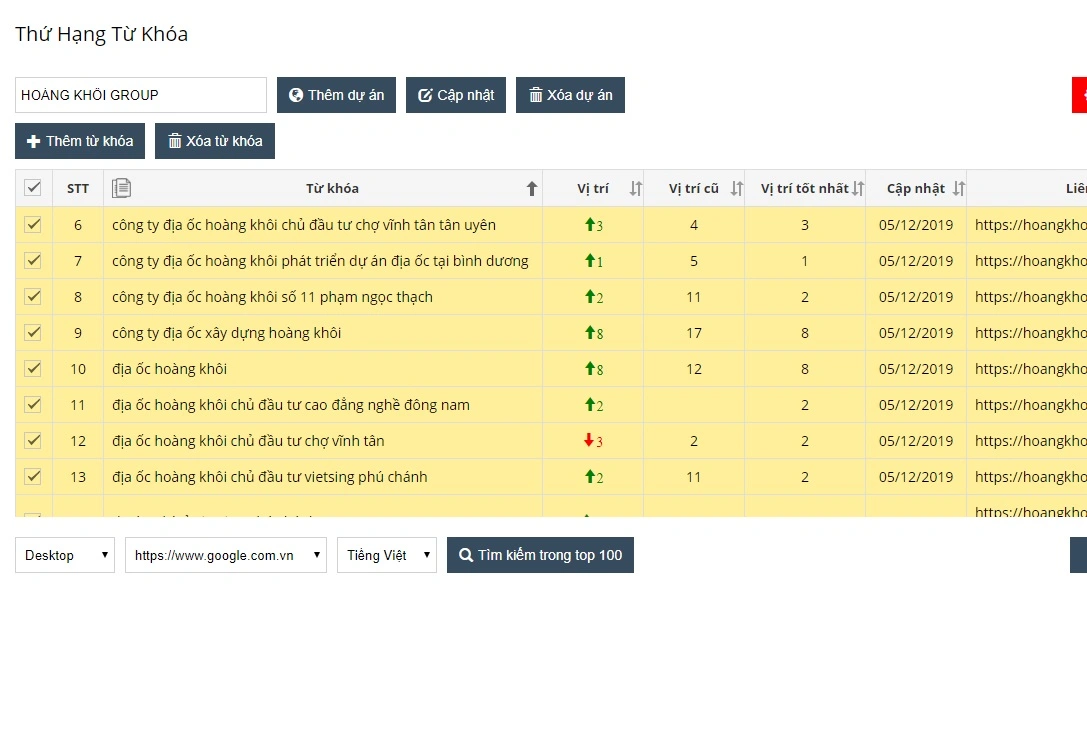This screenshot has width=1087, height=749.
Task: Click the HOÀNG KHÔI GROUP project name field
Action: 140,95
